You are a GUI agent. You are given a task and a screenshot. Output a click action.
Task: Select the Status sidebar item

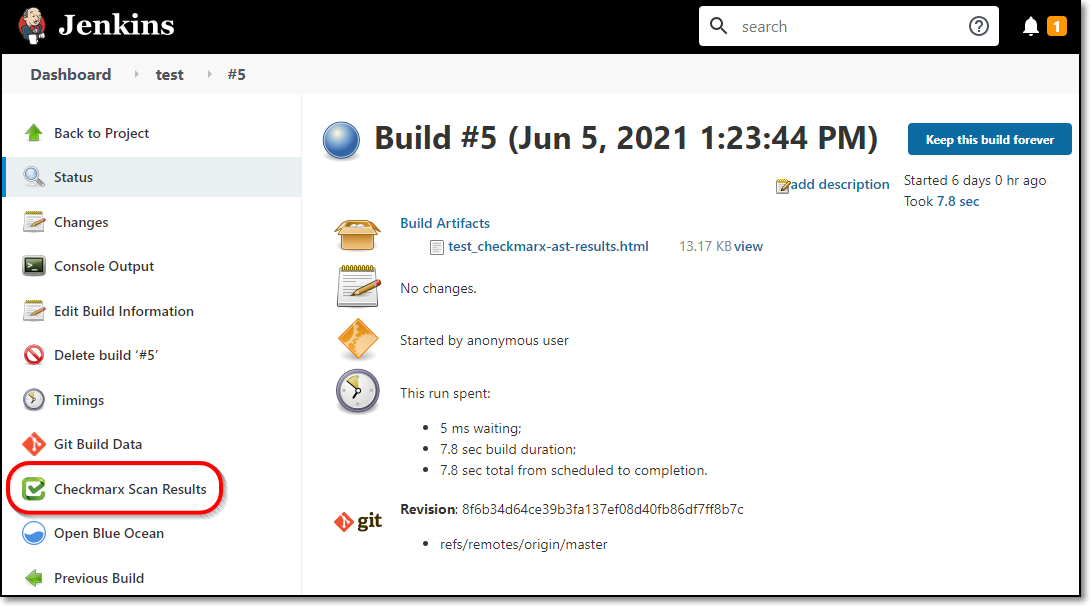click(152, 177)
